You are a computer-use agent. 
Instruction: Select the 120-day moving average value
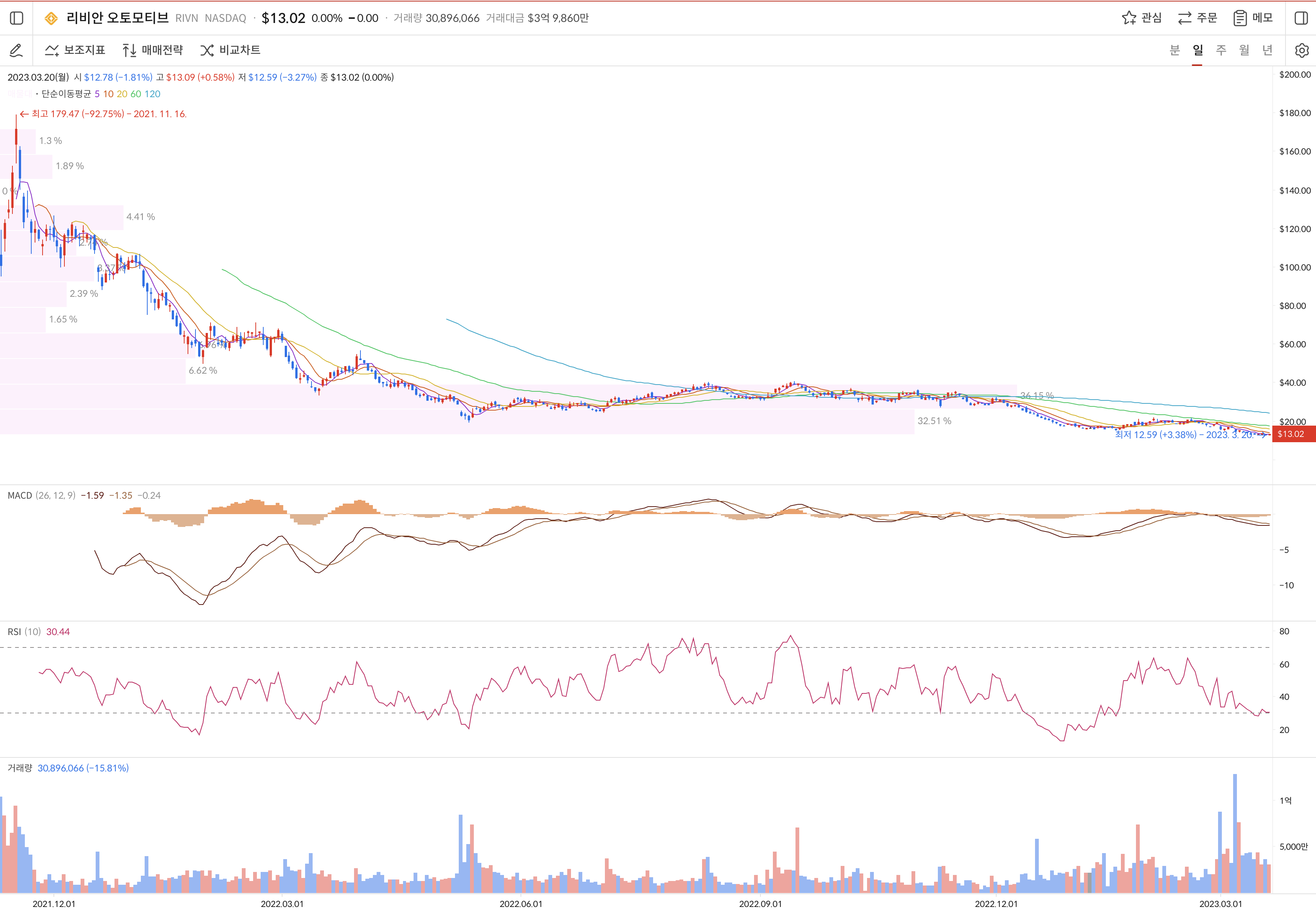click(x=152, y=94)
